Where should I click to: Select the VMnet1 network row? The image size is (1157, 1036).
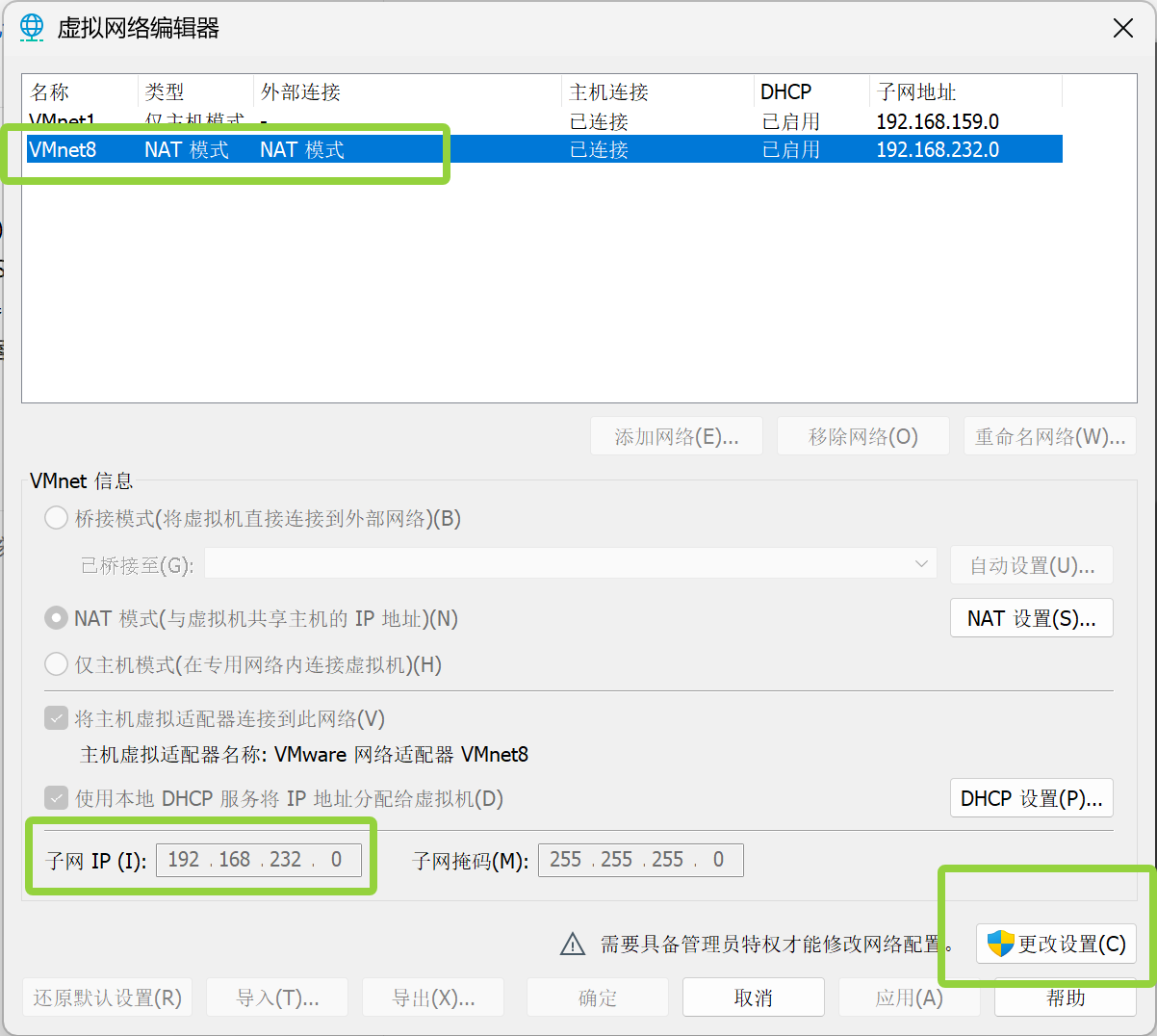click(x=544, y=121)
